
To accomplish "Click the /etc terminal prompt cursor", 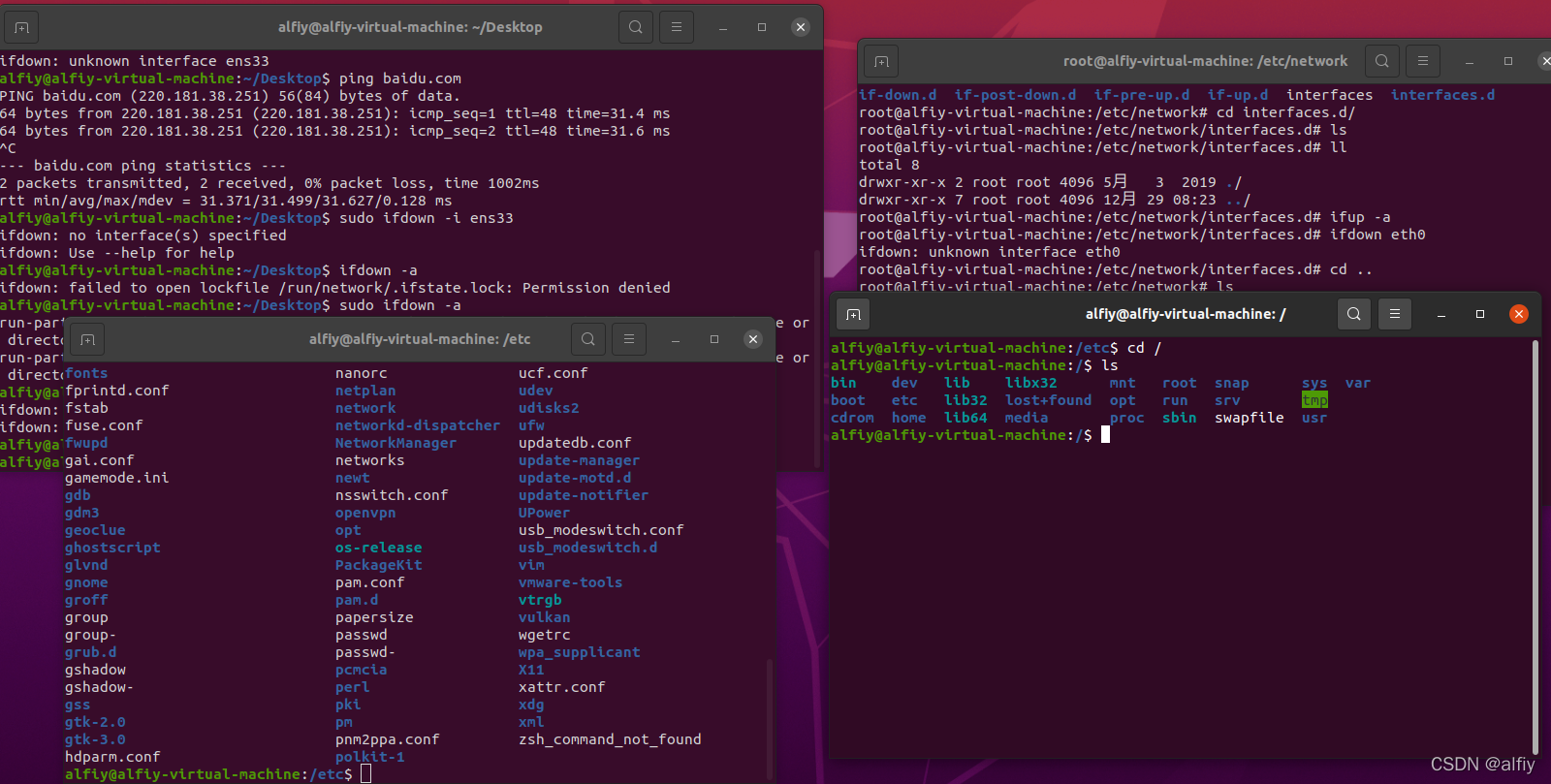I will coord(365,773).
